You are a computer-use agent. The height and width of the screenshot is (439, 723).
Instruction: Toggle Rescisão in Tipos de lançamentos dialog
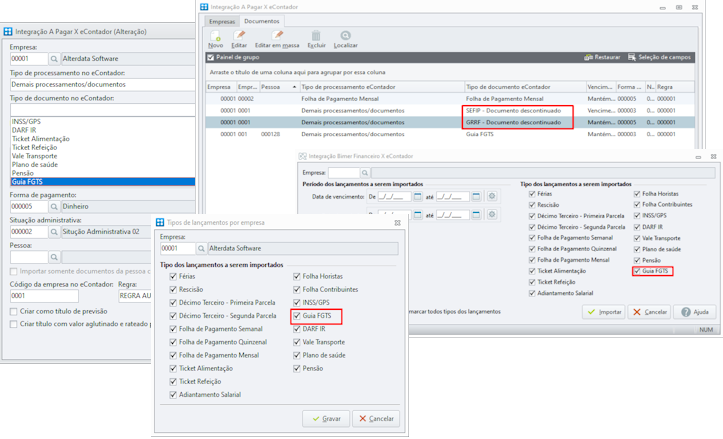pyautogui.click(x=173, y=289)
